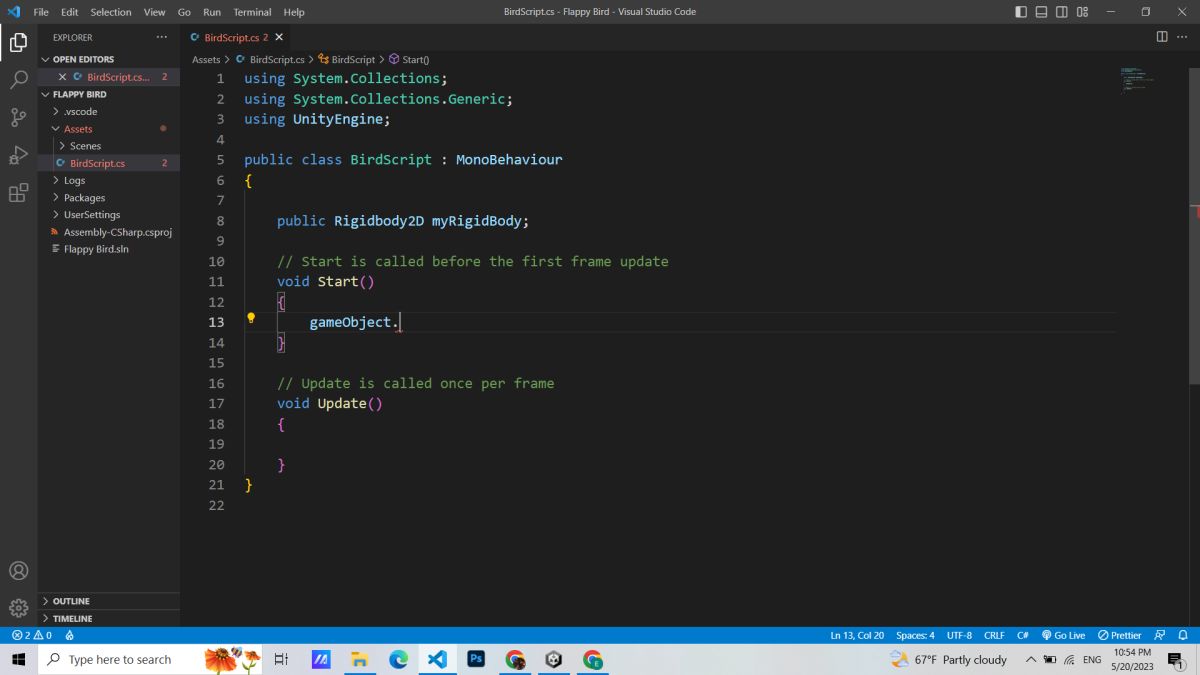1200x675 pixels.
Task: Click the Prettier status bar button
Action: [x=1119, y=635]
